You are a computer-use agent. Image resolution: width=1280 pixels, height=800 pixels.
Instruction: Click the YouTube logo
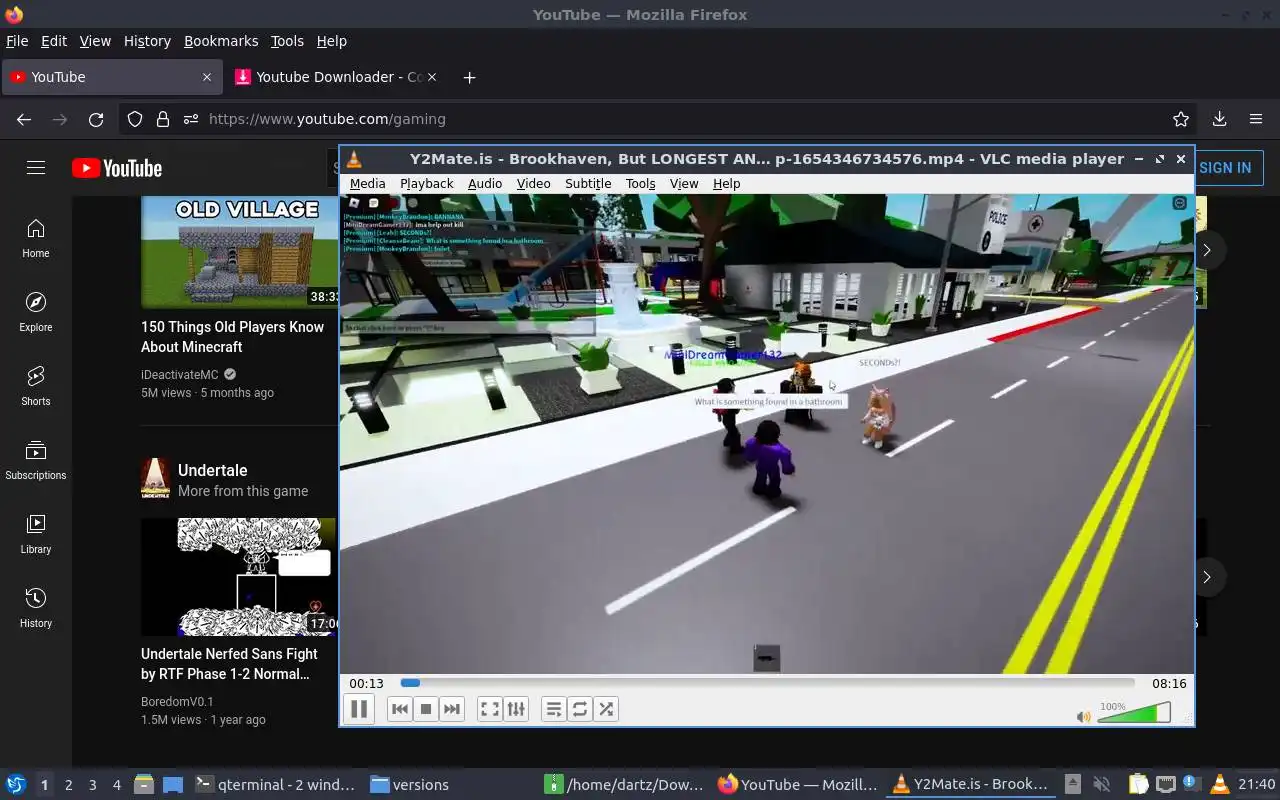pyautogui.click(x=117, y=168)
